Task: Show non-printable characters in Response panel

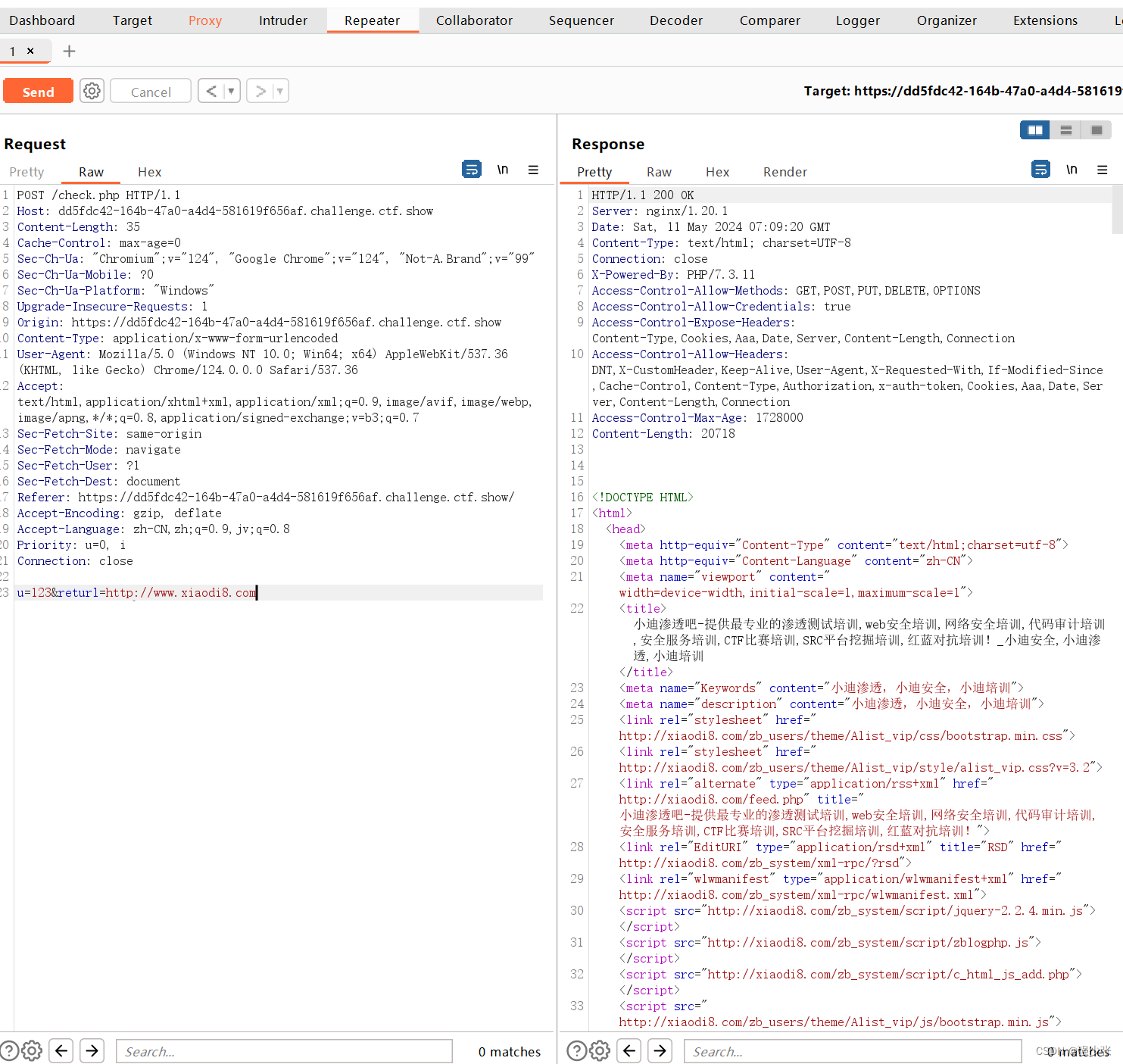Action: [1072, 170]
